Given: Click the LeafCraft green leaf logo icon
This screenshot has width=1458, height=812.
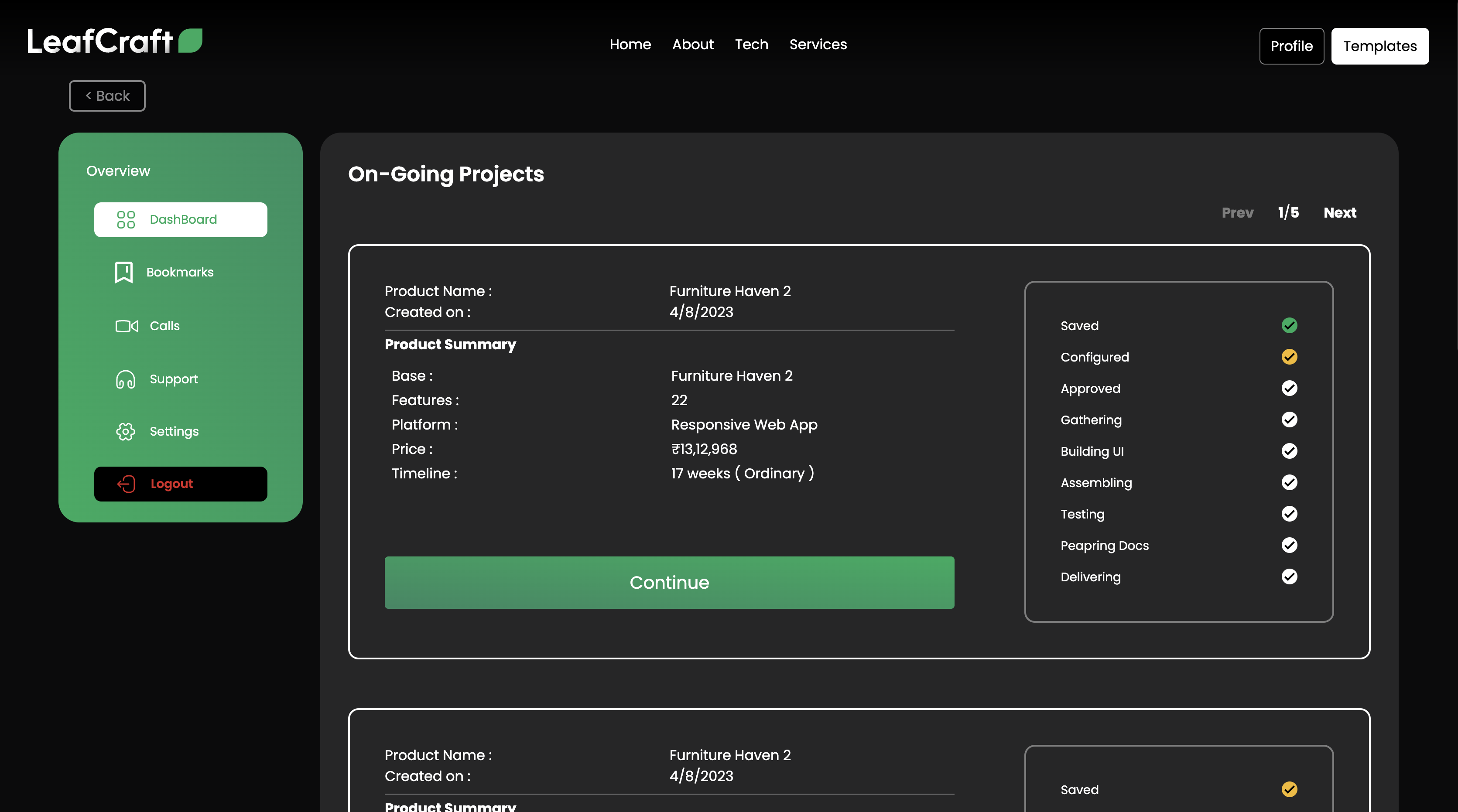Looking at the screenshot, I should click(190, 41).
